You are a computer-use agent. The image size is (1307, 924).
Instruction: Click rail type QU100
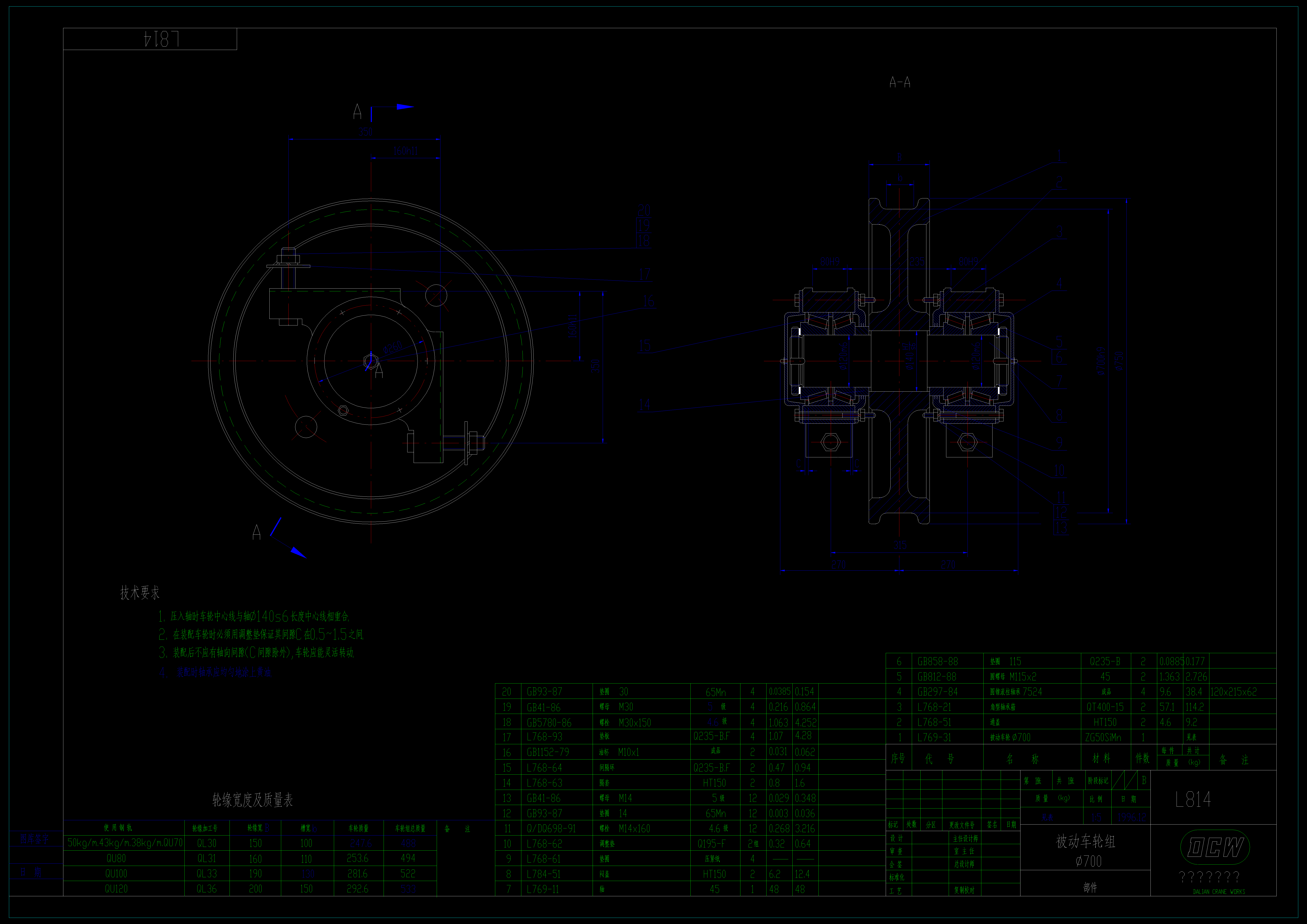point(116,873)
